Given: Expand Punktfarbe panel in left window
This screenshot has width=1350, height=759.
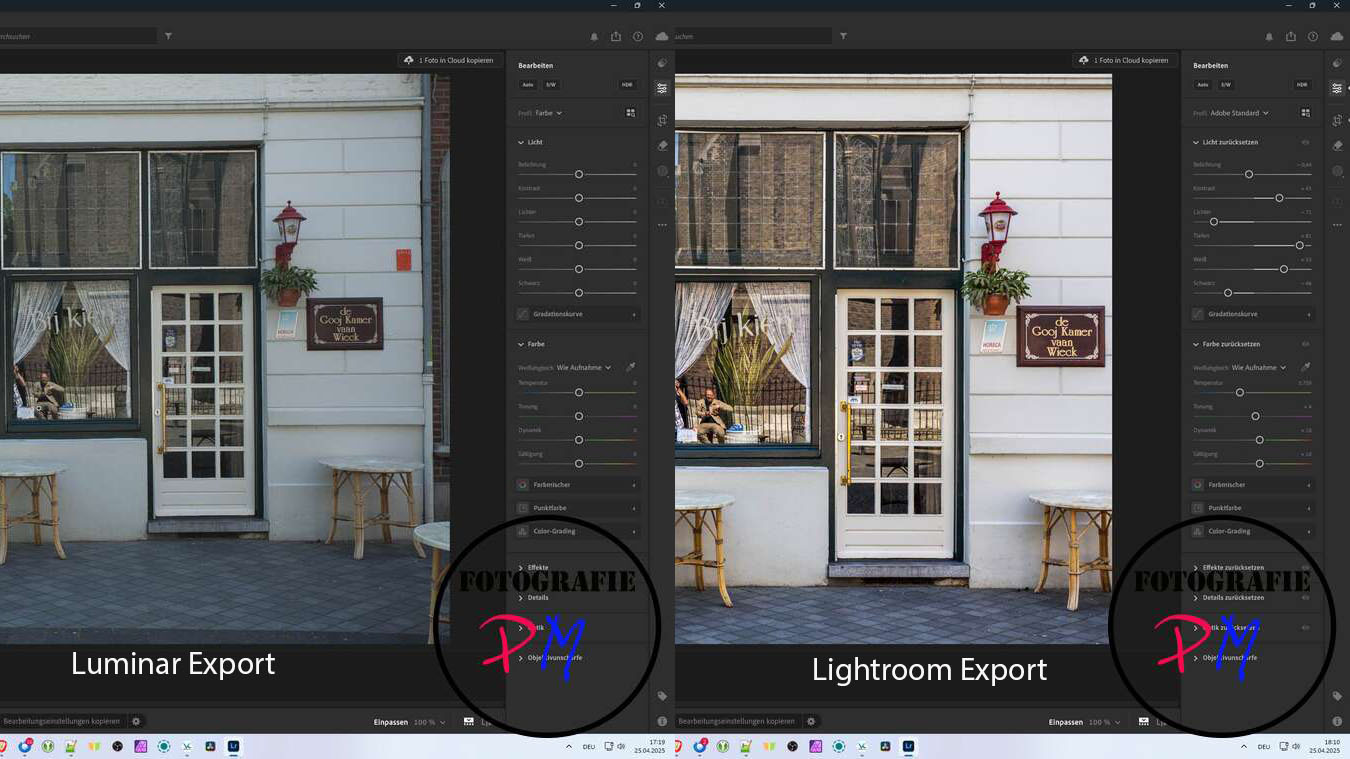Looking at the screenshot, I should 577,508.
